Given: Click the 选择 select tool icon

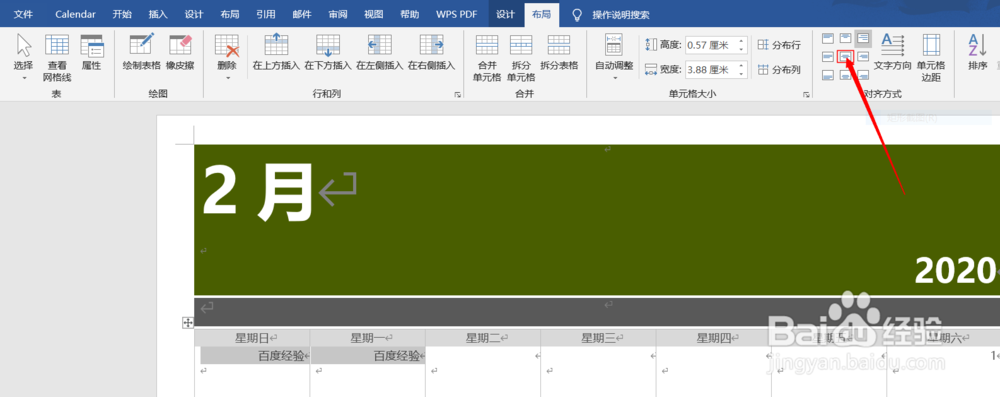Looking at the screenshot, I should [x=24, y=45].
